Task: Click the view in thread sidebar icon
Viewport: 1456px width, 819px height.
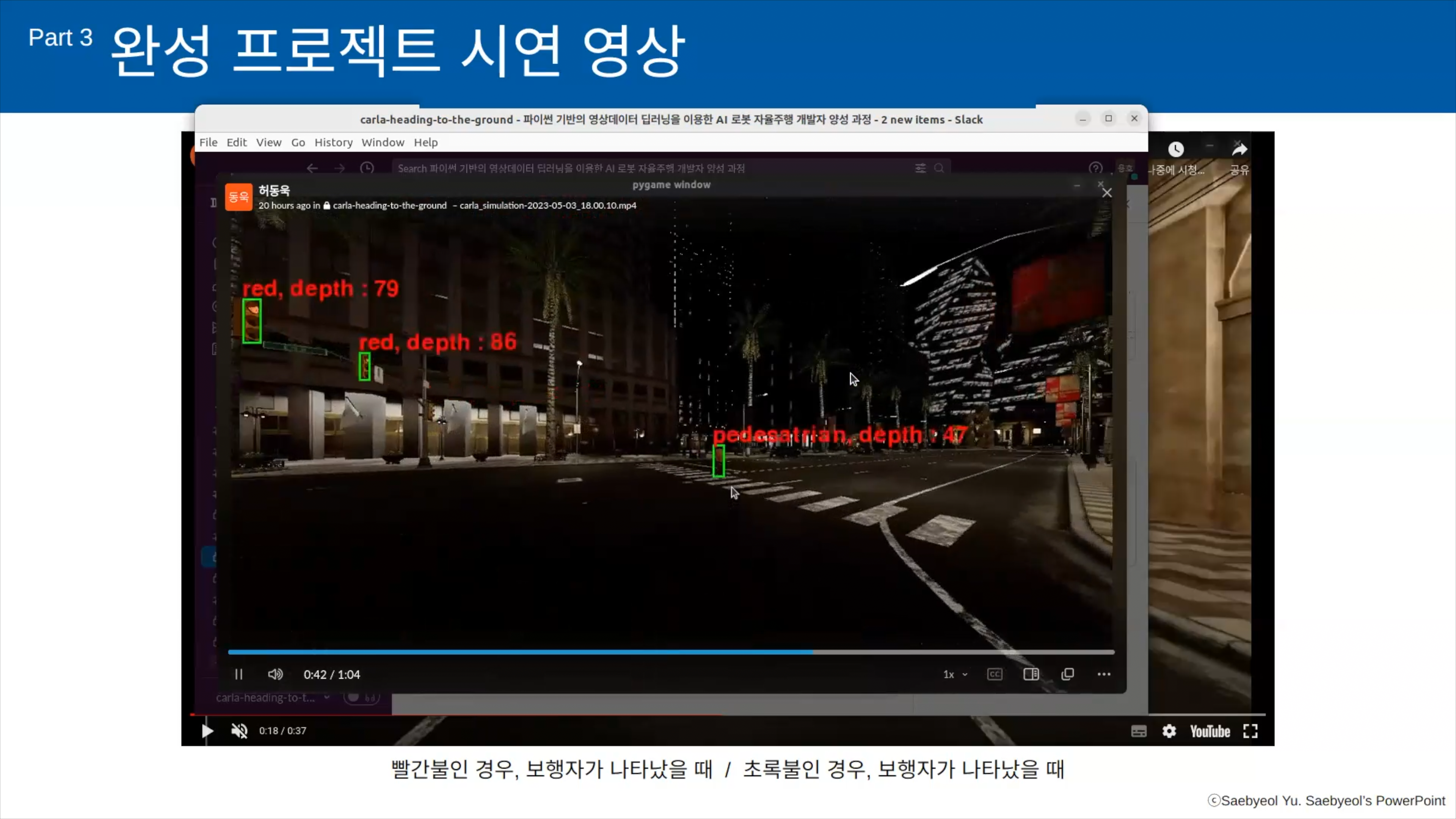Action: tap(1031, 674)
